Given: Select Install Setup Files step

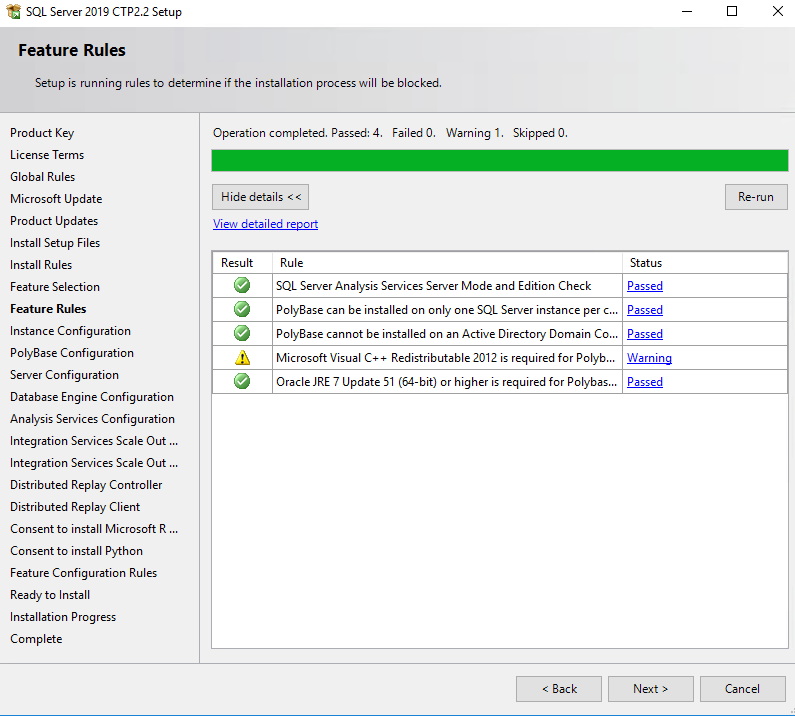Looking at the screenshot, I should (55, 243).
